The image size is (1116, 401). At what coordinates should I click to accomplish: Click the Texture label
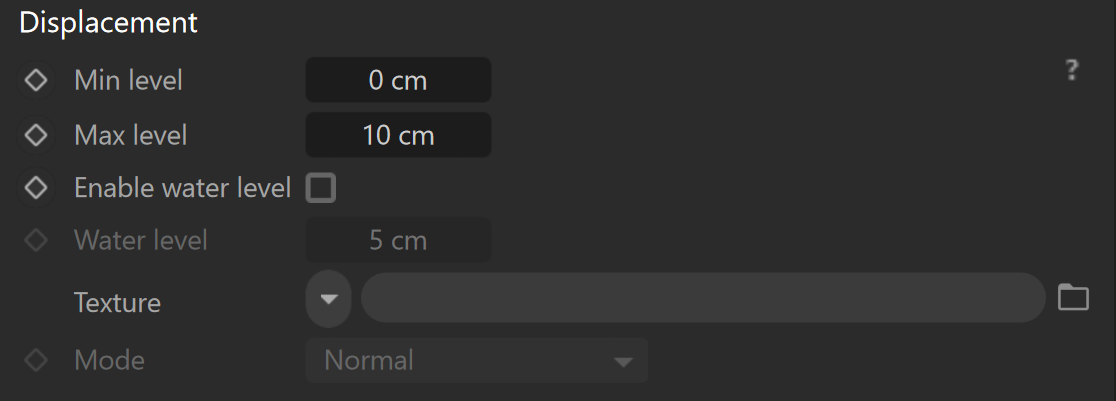click(x=117, y=303)
